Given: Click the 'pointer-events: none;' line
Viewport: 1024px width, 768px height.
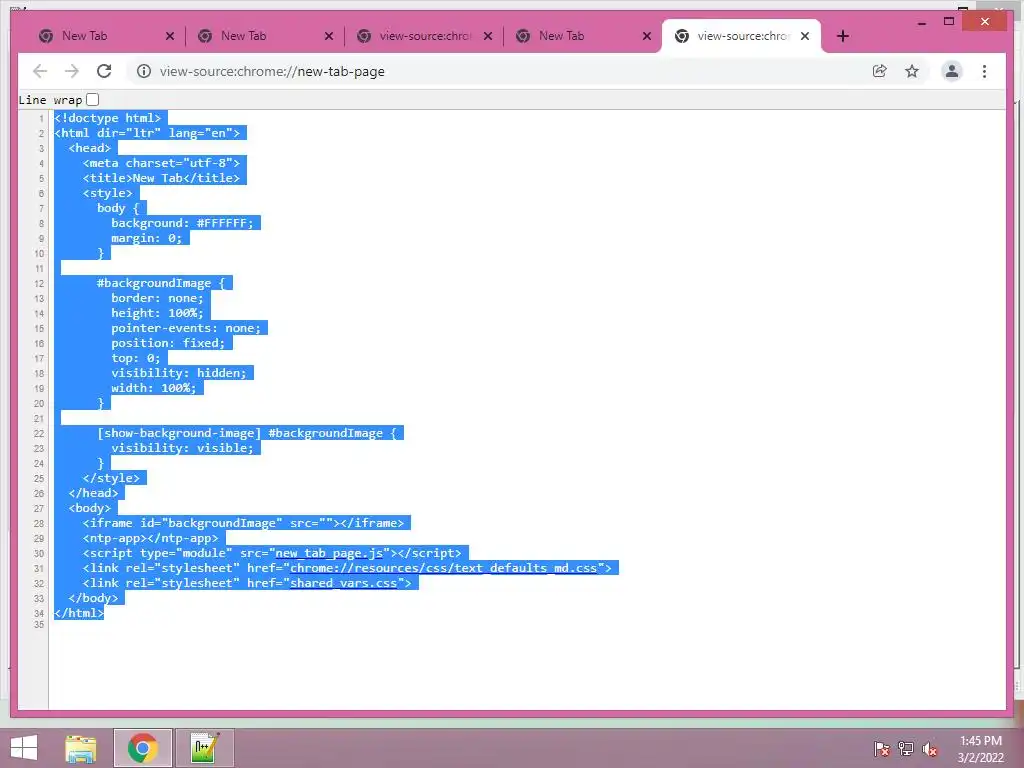Looking at the screenshot, I should [x=185, y=328].
